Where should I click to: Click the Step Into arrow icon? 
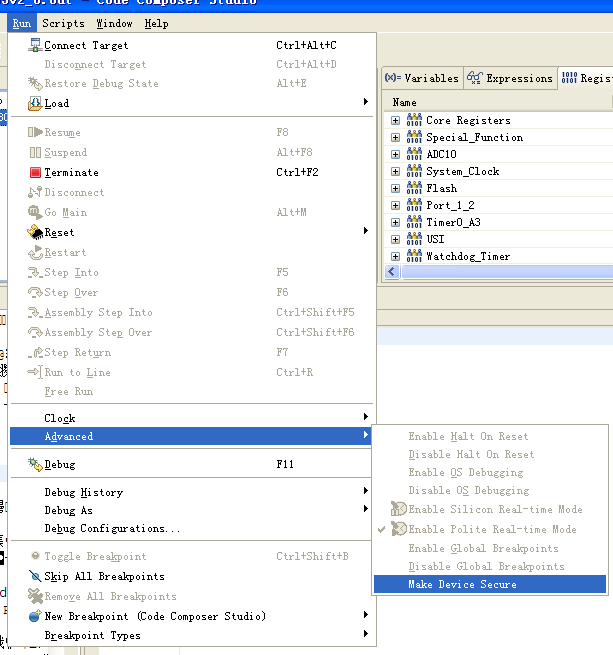[x=35, y=273]
